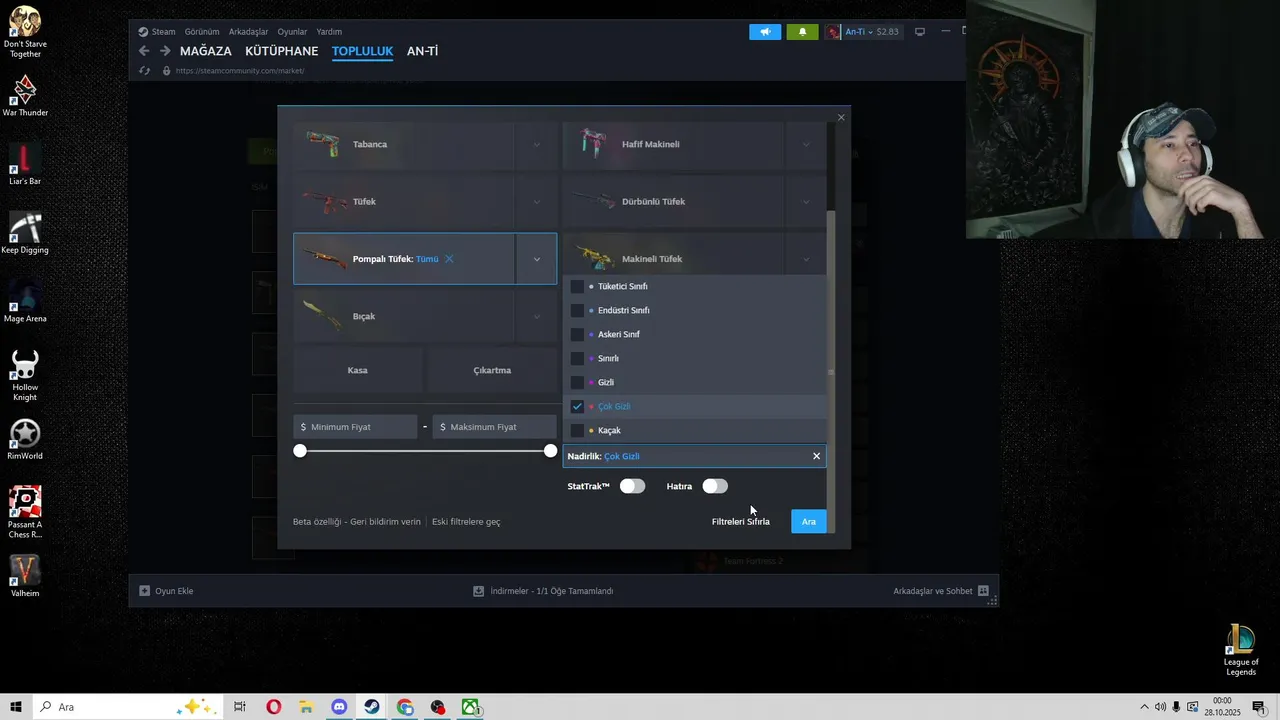Launch Liar's Bar desktop shortcut
Screen dimensions: 1280x720
(x=25, y=163)
